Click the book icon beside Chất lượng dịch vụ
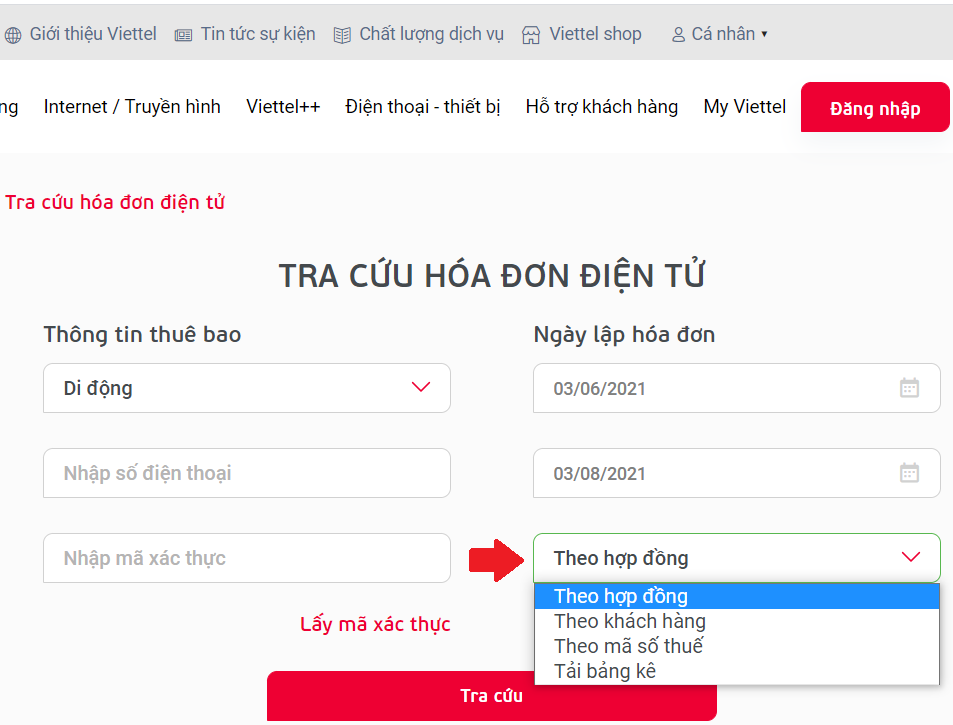 tap(341, 33)
